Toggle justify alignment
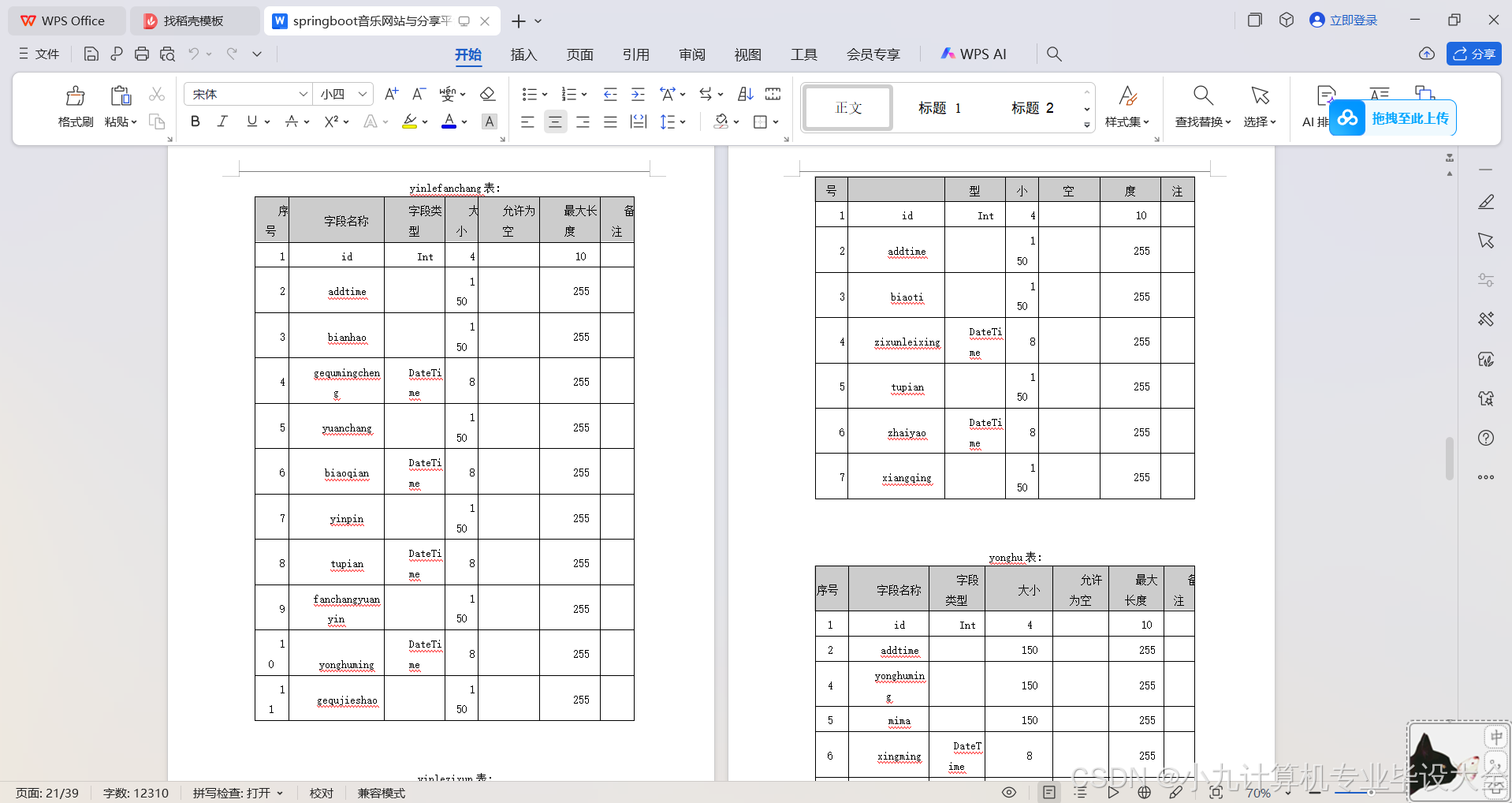Viewport: 1512px width, 803px height. point(610,121)
